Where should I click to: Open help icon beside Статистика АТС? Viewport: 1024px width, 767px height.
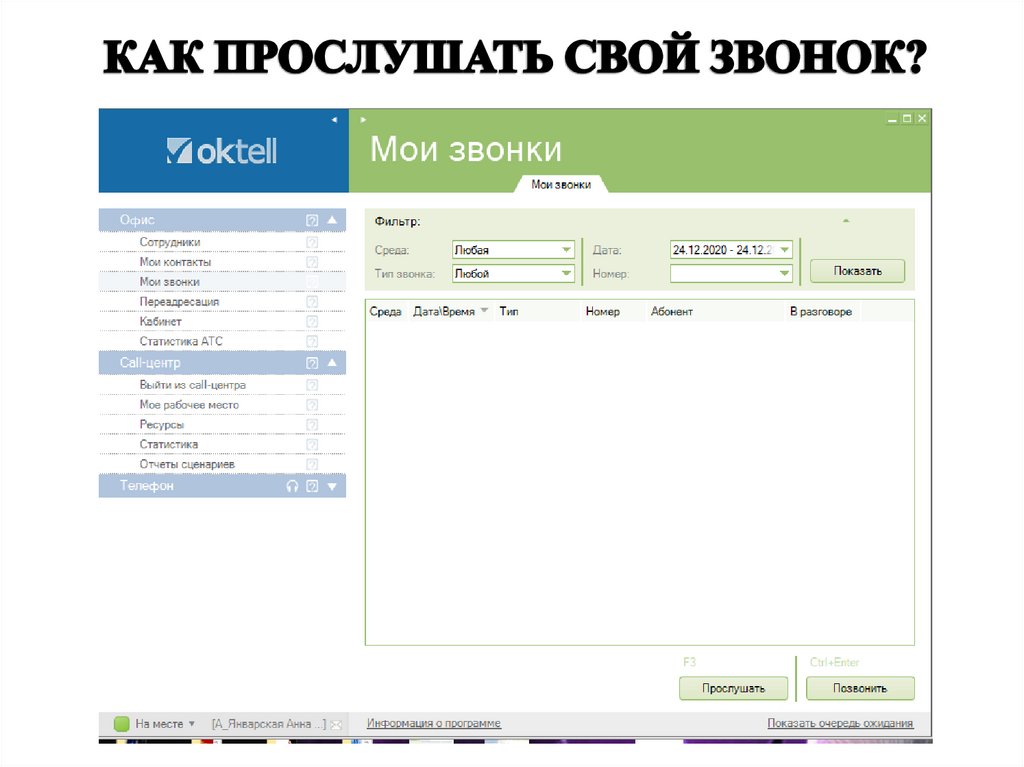[x=312, y=341]
